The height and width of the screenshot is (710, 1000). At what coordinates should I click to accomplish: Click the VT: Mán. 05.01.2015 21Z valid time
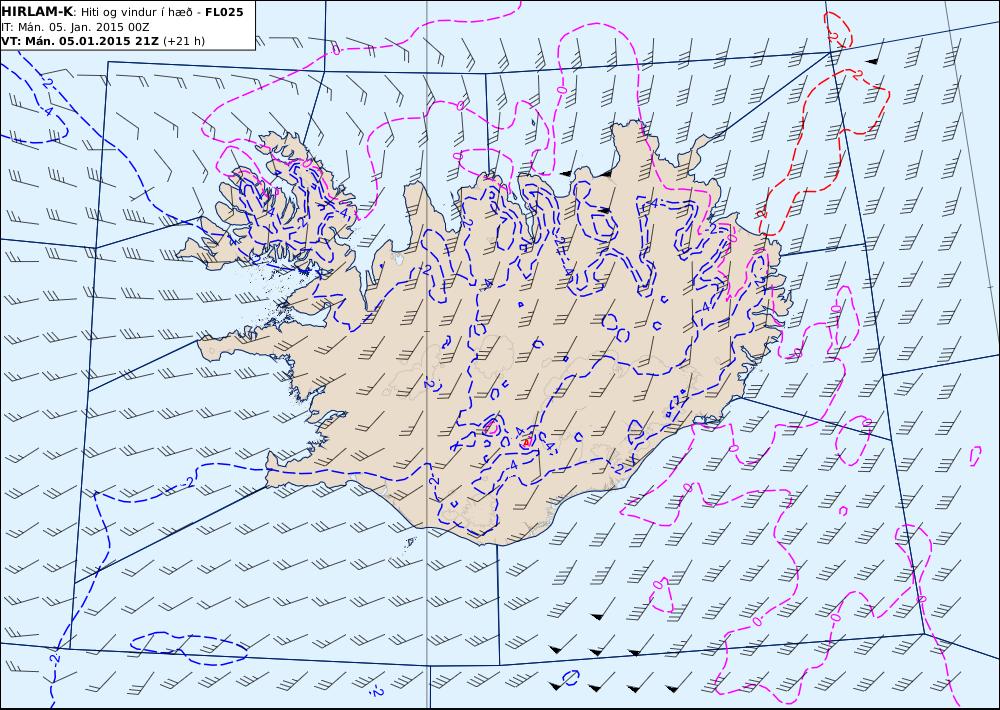80,41
